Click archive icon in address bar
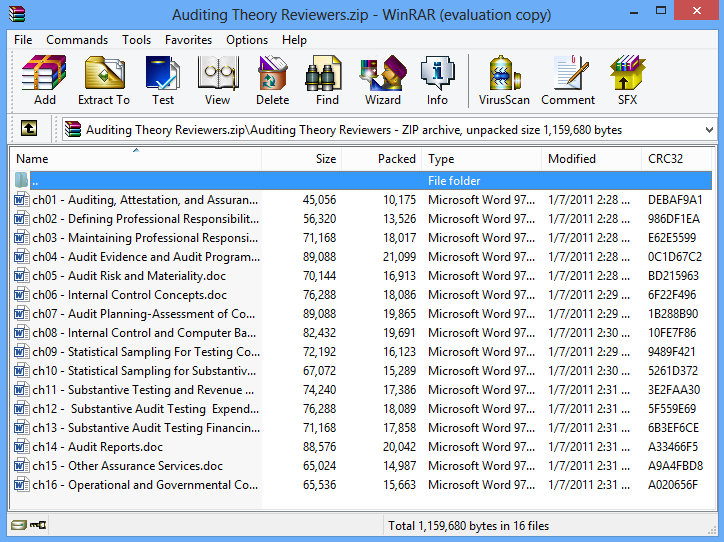Image resolution: width=724 pixels, height=542 pixels. [x=73, y=130]
